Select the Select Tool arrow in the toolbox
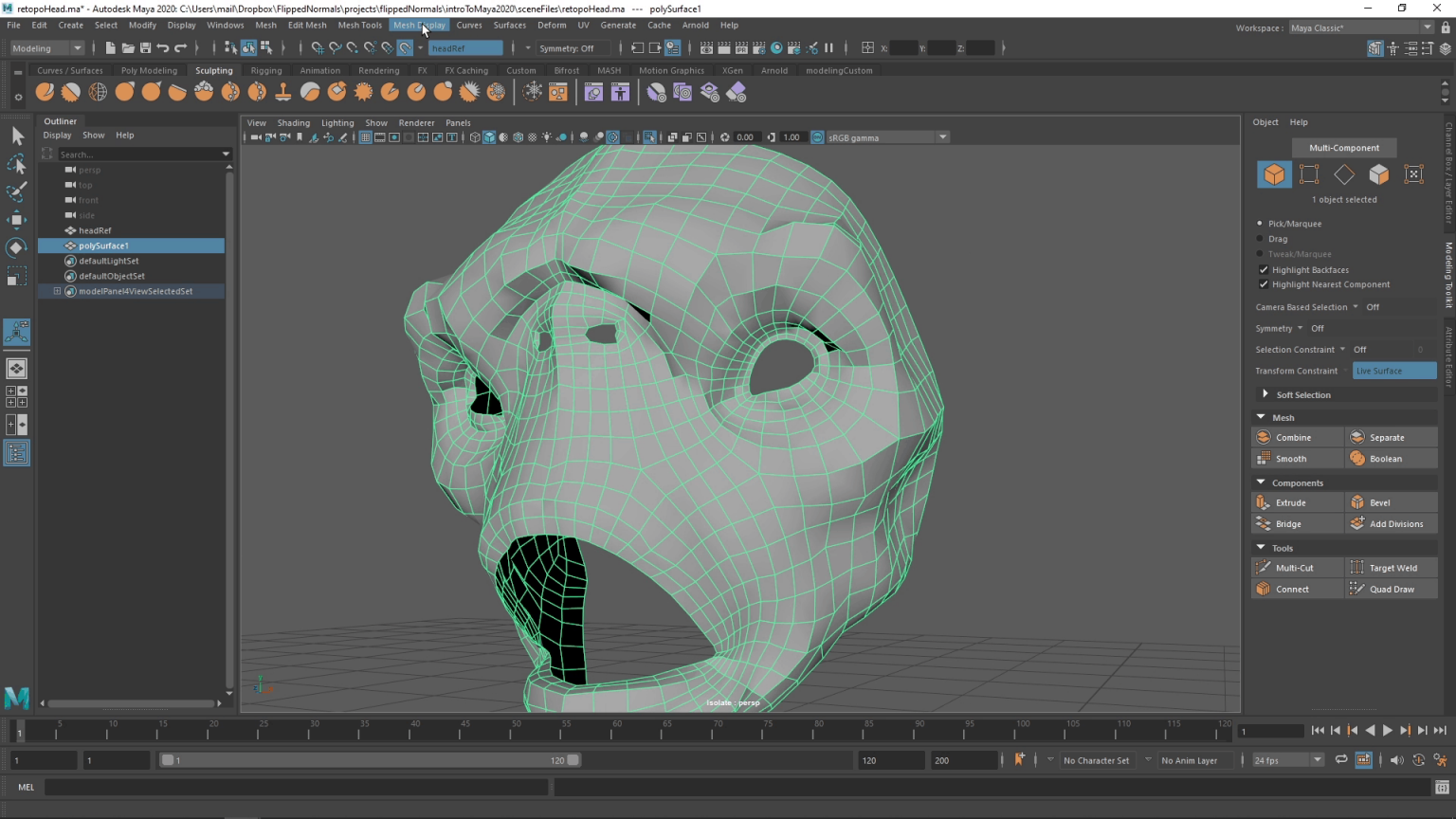This screenshot has width=1456, height=819. [17, 136]
